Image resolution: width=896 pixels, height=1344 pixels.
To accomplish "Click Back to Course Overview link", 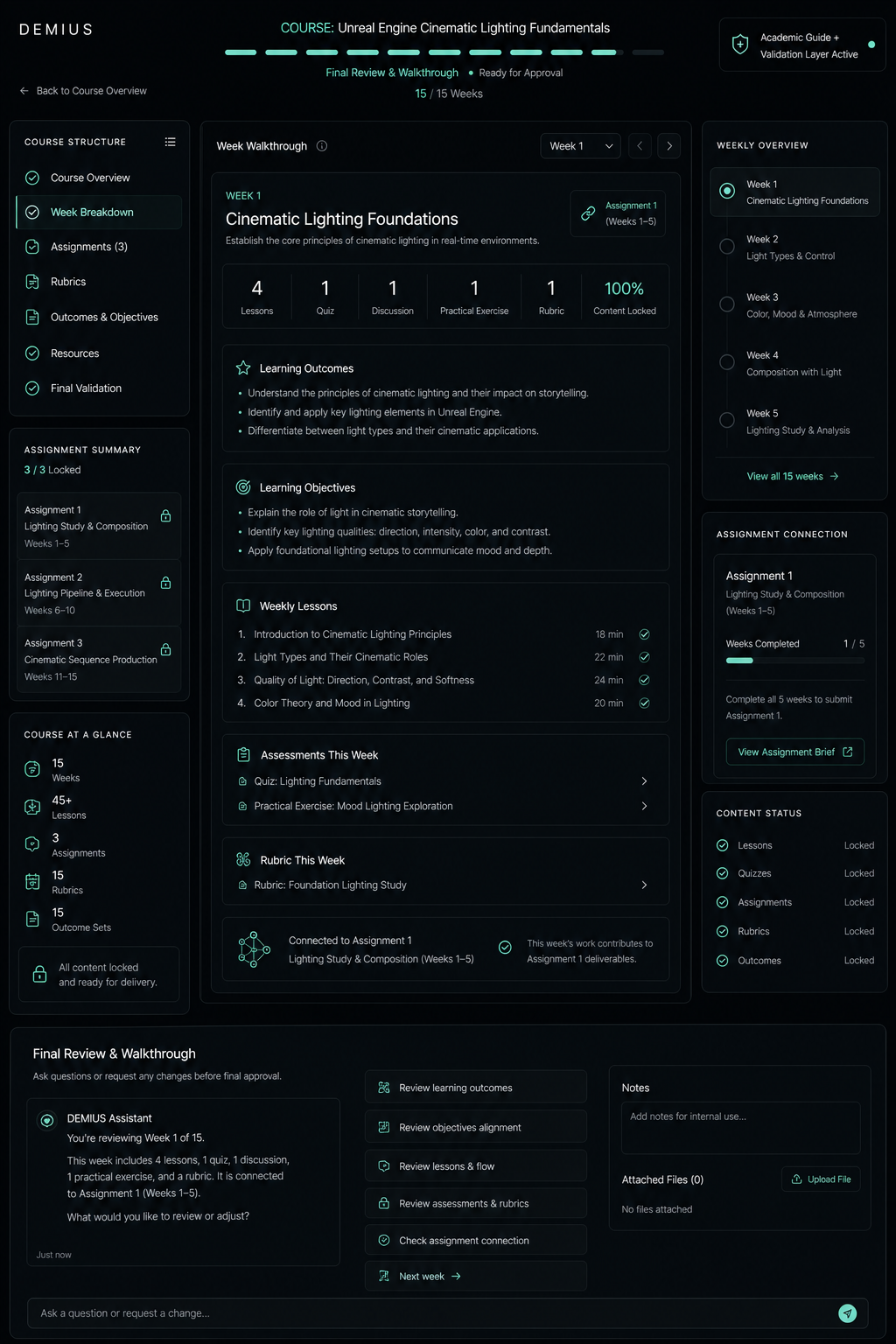I will coord(83,91).
